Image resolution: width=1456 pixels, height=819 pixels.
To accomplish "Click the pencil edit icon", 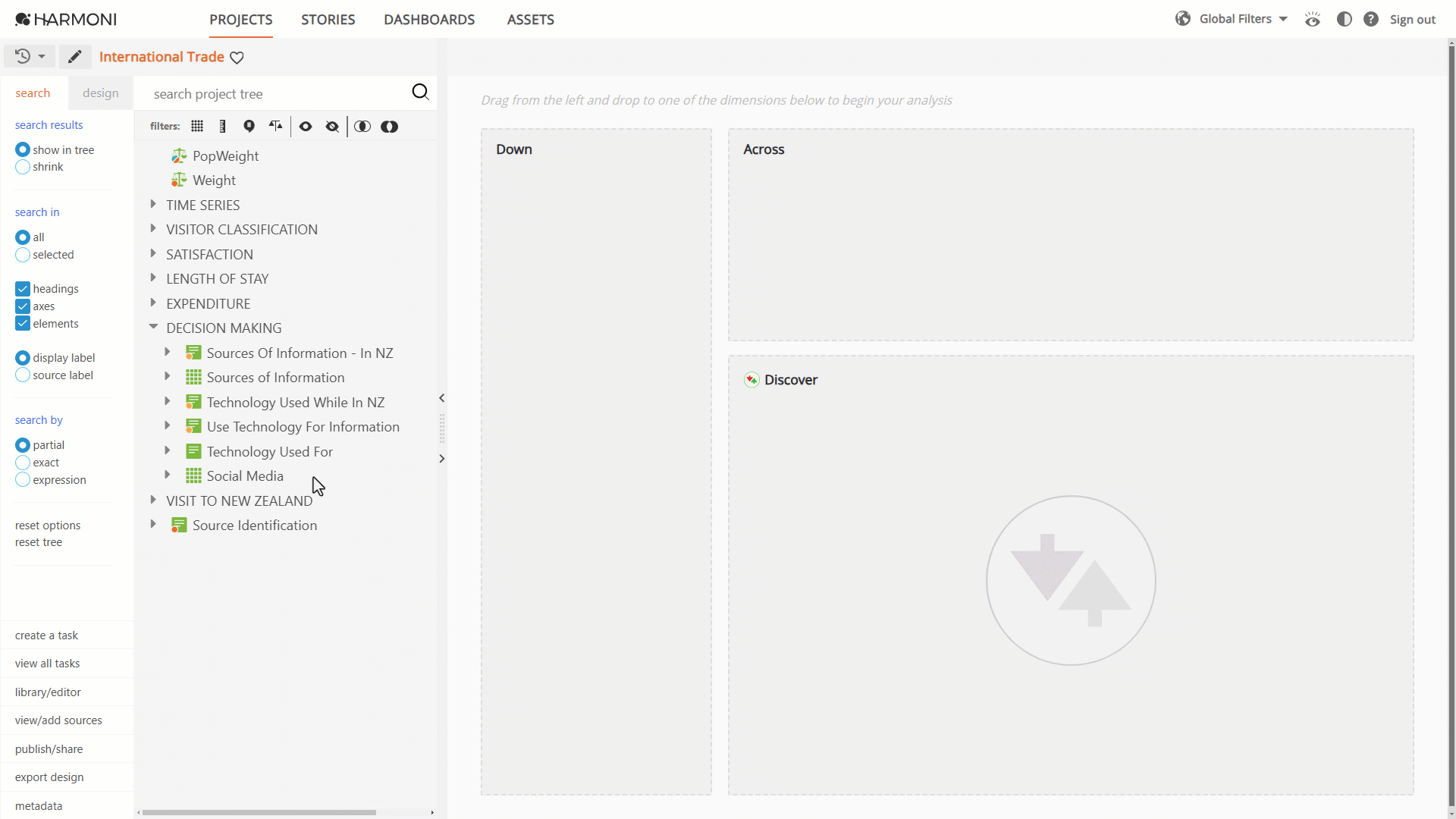I will 74,56.
